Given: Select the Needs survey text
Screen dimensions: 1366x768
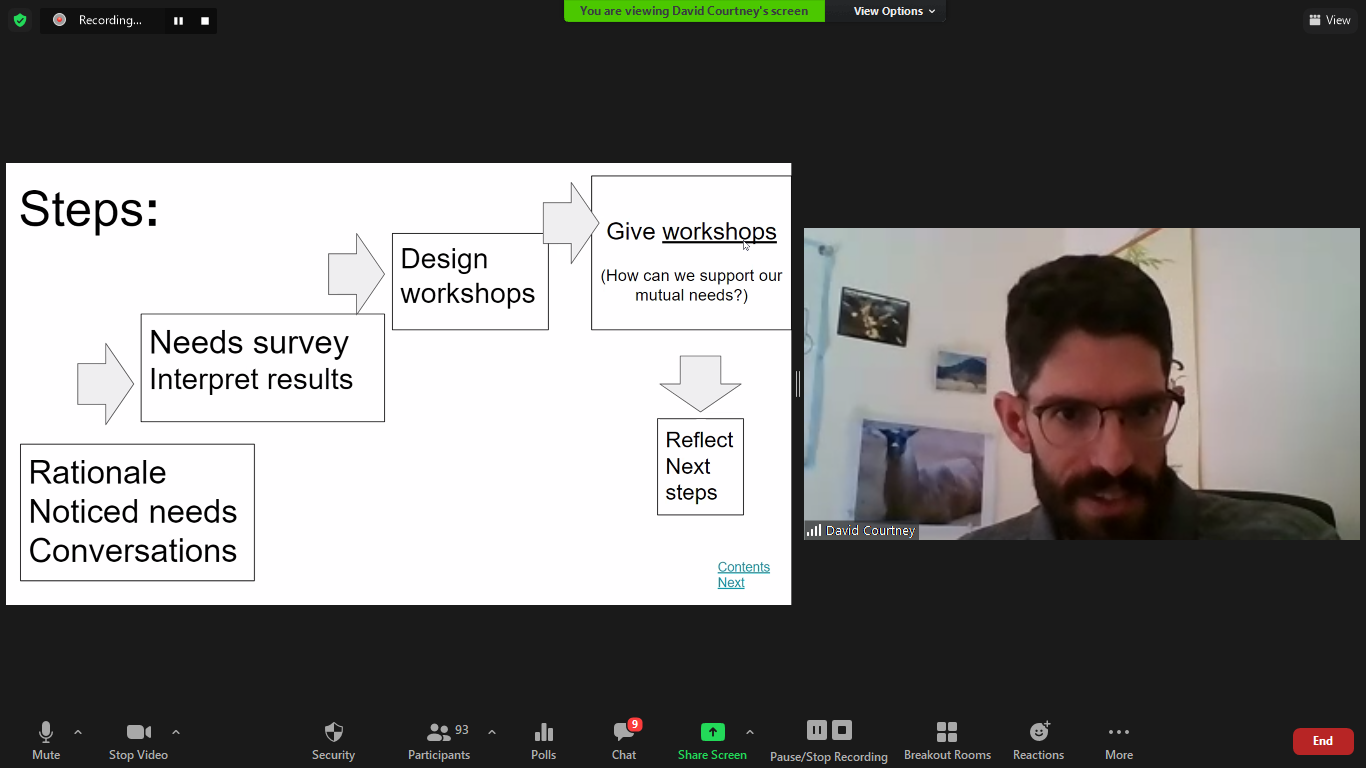Looking at the screenshot, I should [249, 343].
